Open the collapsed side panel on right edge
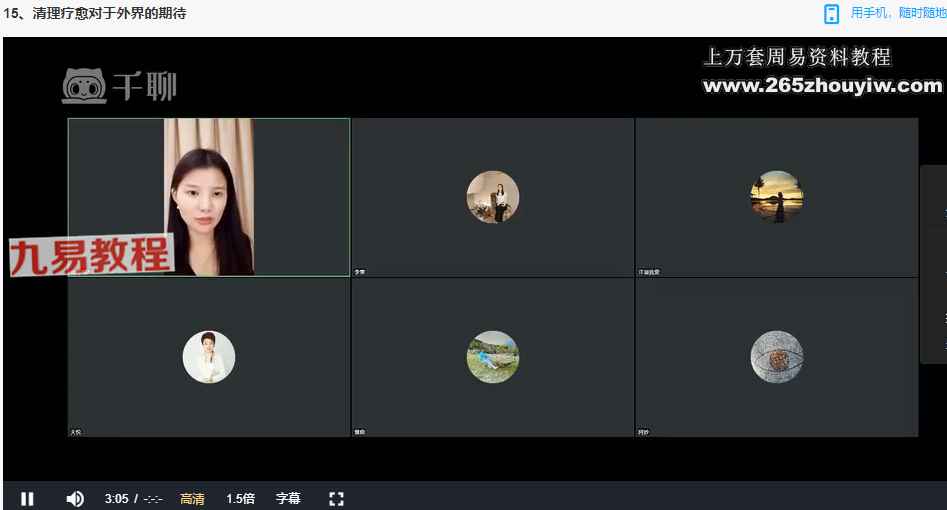Image resolution: width=947 pixels, height=510 pixels. (934, 264)
